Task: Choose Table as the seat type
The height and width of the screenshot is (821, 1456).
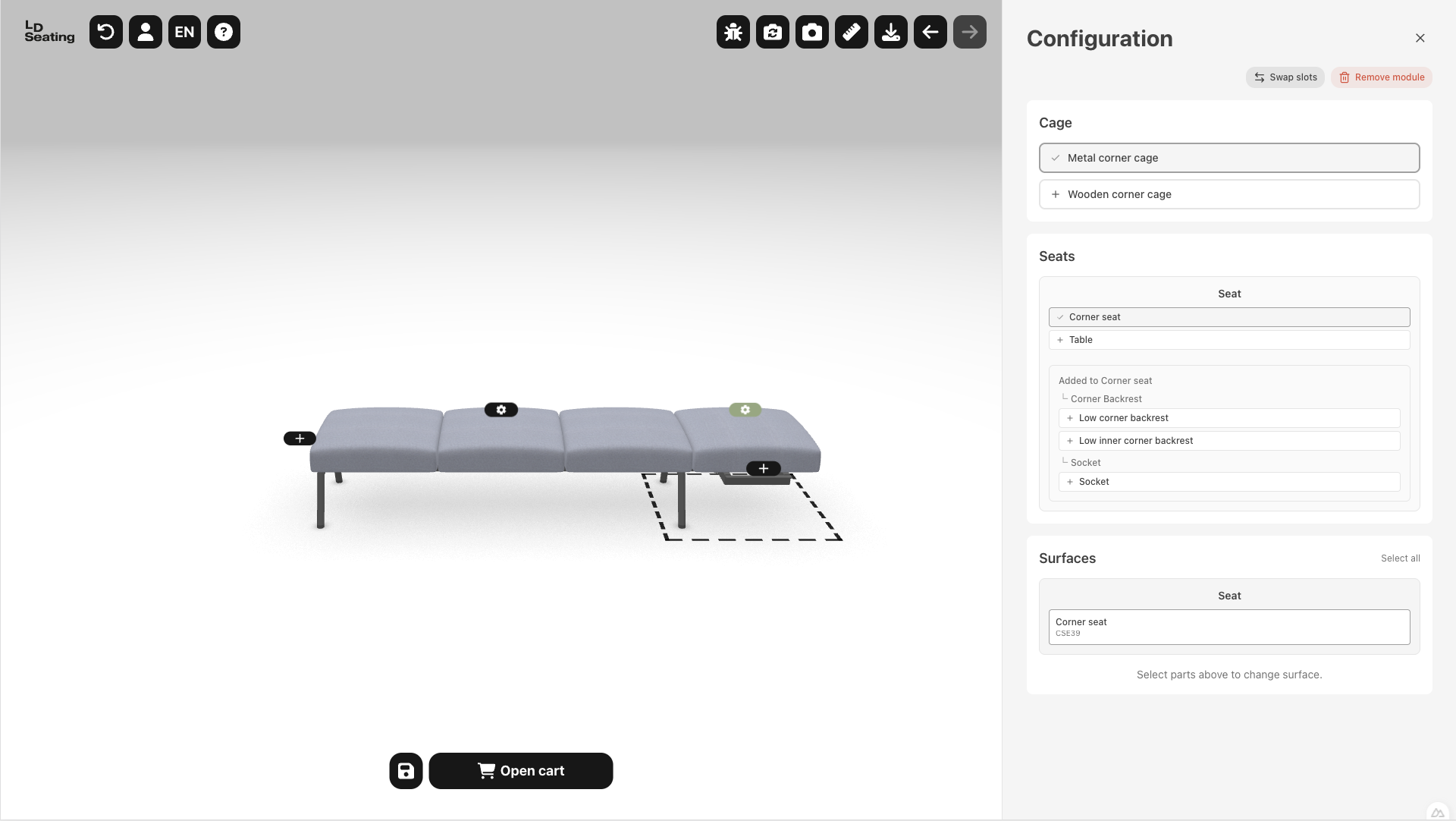Action: coord(1229,340)
